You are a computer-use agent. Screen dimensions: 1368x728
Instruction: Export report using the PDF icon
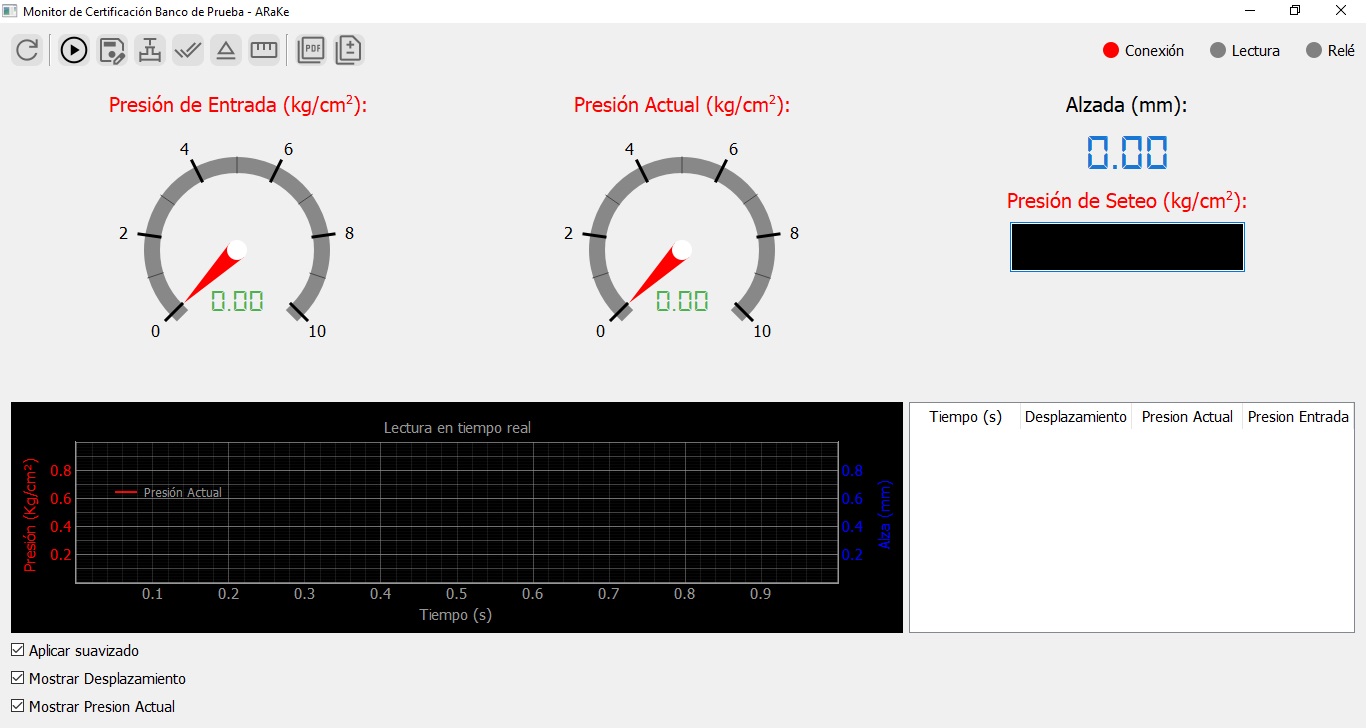[x=311, y=49]
